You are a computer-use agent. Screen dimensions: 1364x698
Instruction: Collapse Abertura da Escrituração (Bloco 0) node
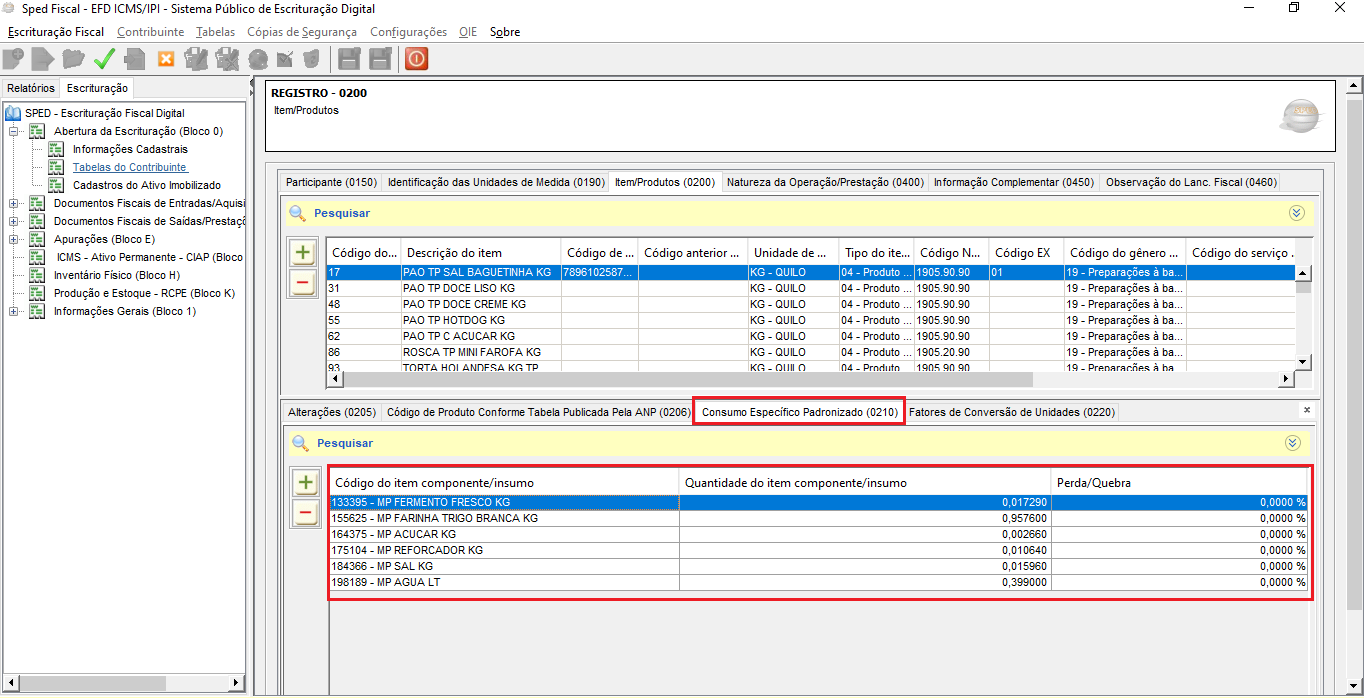(x=14, y=131)
